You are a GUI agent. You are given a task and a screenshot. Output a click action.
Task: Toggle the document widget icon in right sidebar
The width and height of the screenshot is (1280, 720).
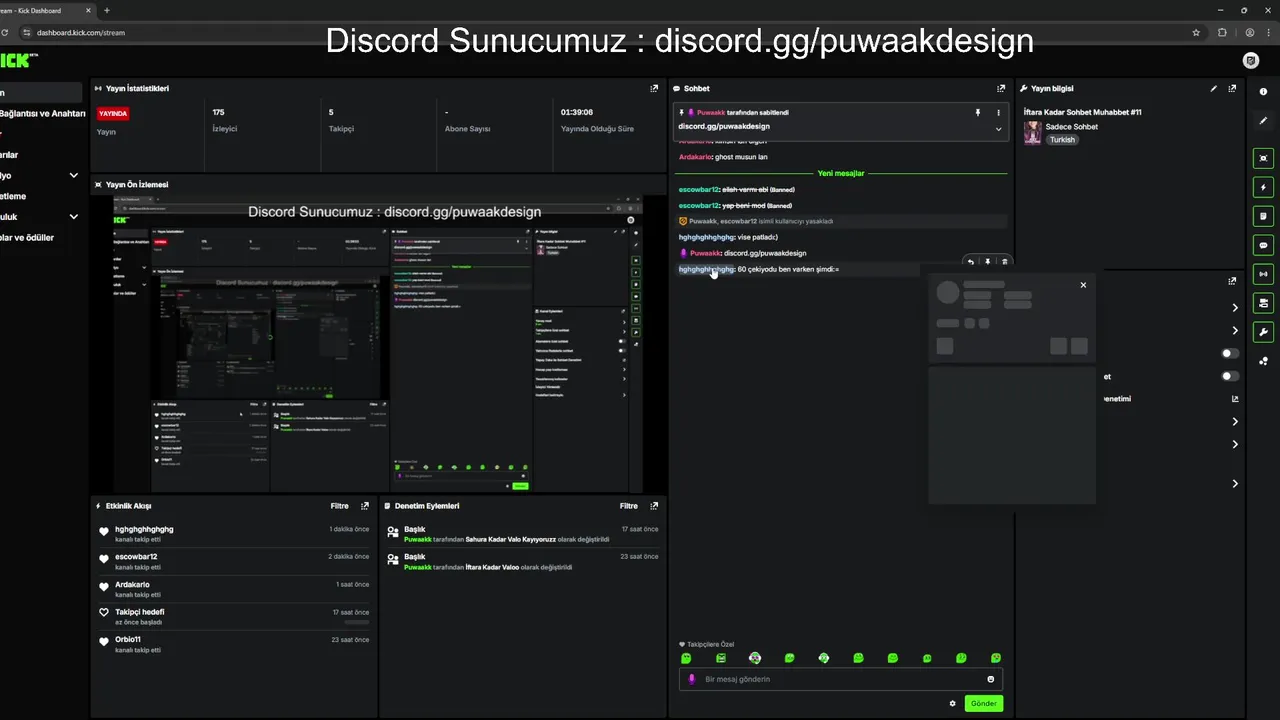(1264, 216)
